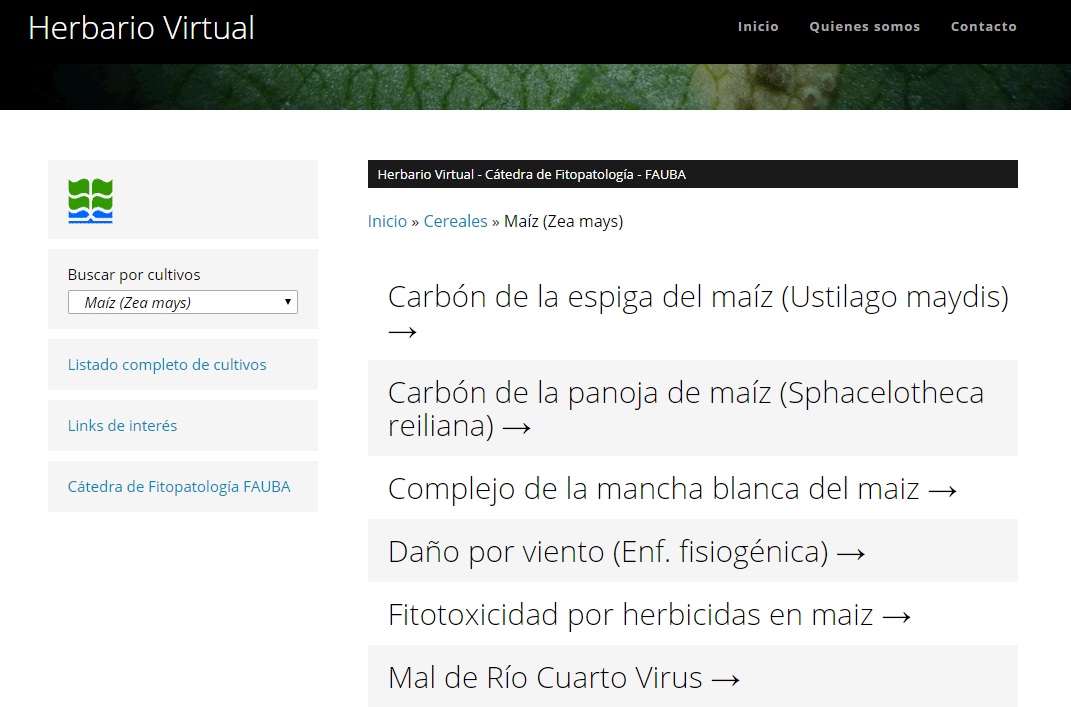
Task: Click the arrow after Daño por viento
Action: coord(851,552)
